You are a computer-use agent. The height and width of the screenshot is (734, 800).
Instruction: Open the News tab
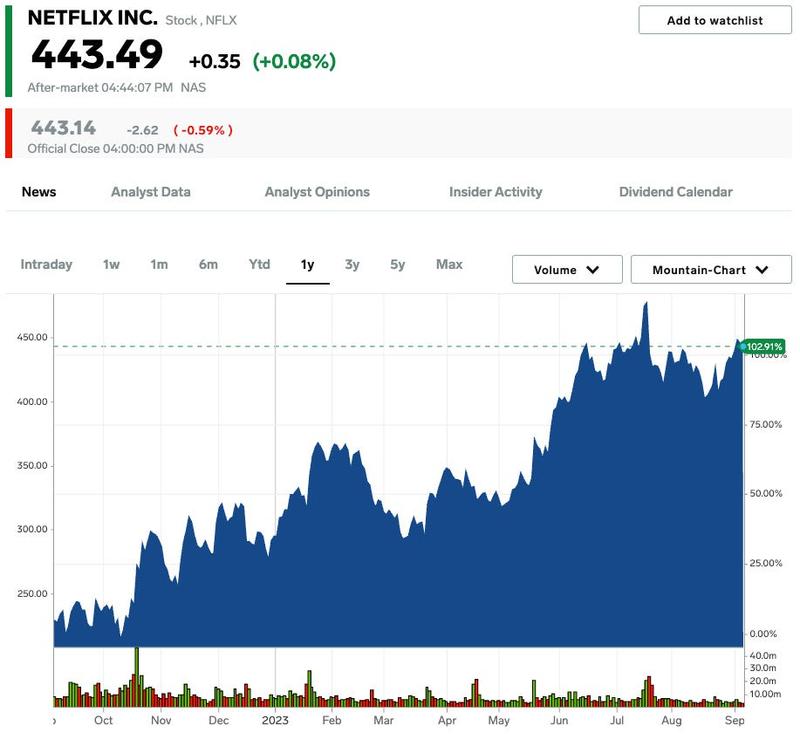pyautogui.click(x=39, y=192)
